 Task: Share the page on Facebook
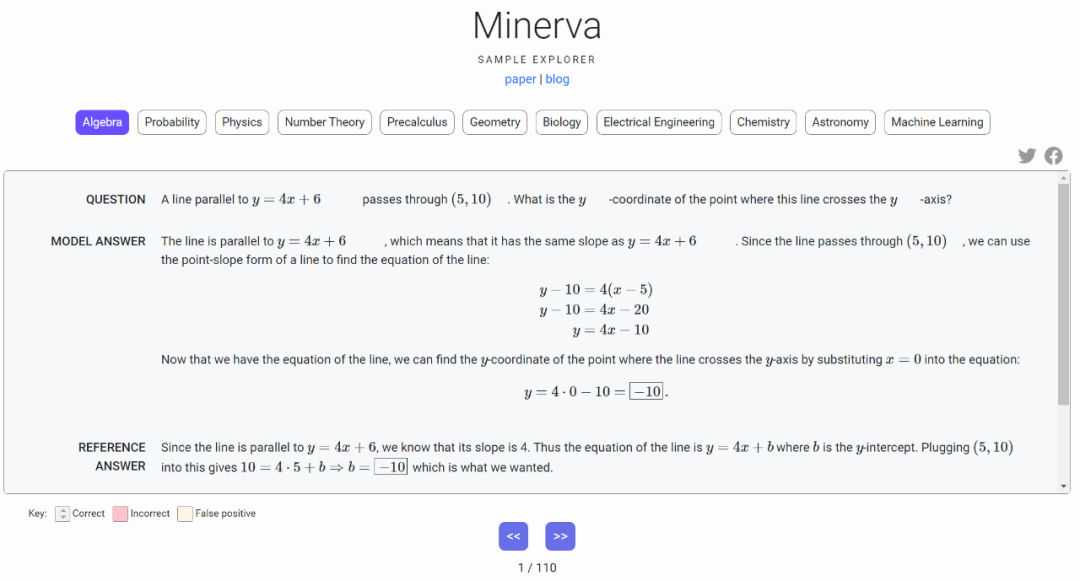tap(1053, 156)
